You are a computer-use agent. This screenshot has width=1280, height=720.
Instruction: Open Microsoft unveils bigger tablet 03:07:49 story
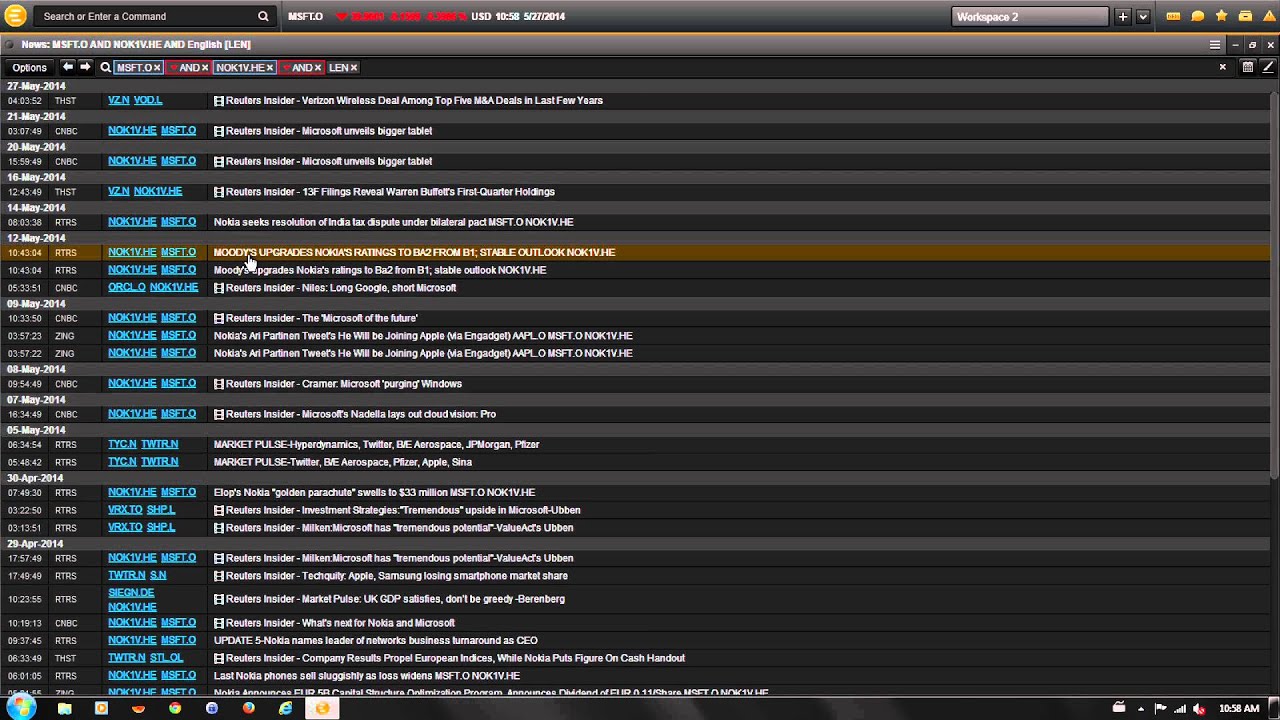tap(329, 131)
